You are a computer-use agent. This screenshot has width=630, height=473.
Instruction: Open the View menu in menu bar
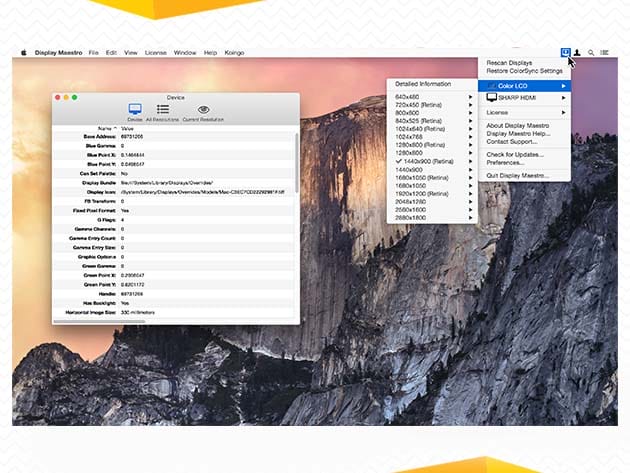(x=131, y=52)
